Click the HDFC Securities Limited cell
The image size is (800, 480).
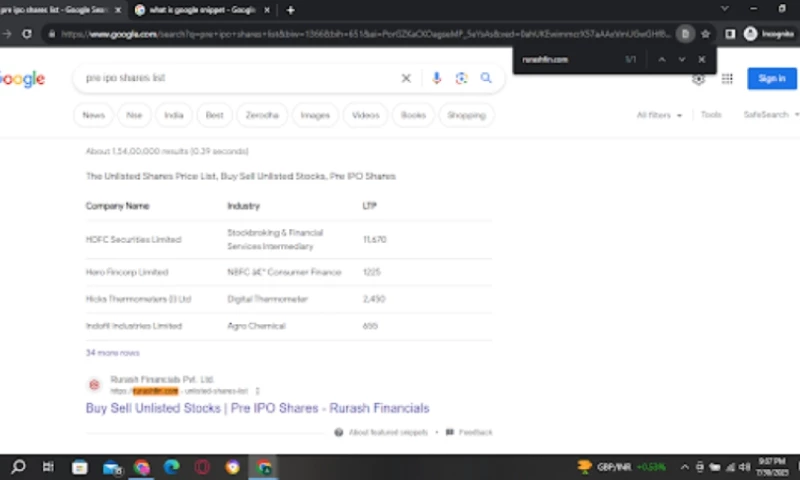point(133,239)
